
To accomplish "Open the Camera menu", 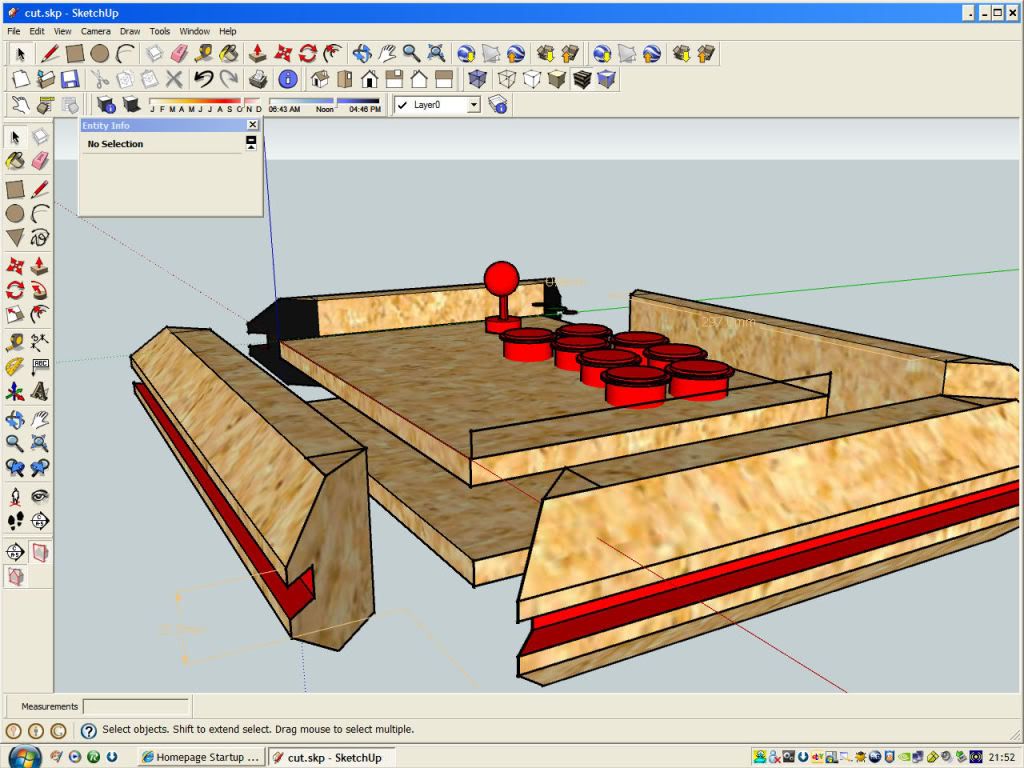I will 95,31.
